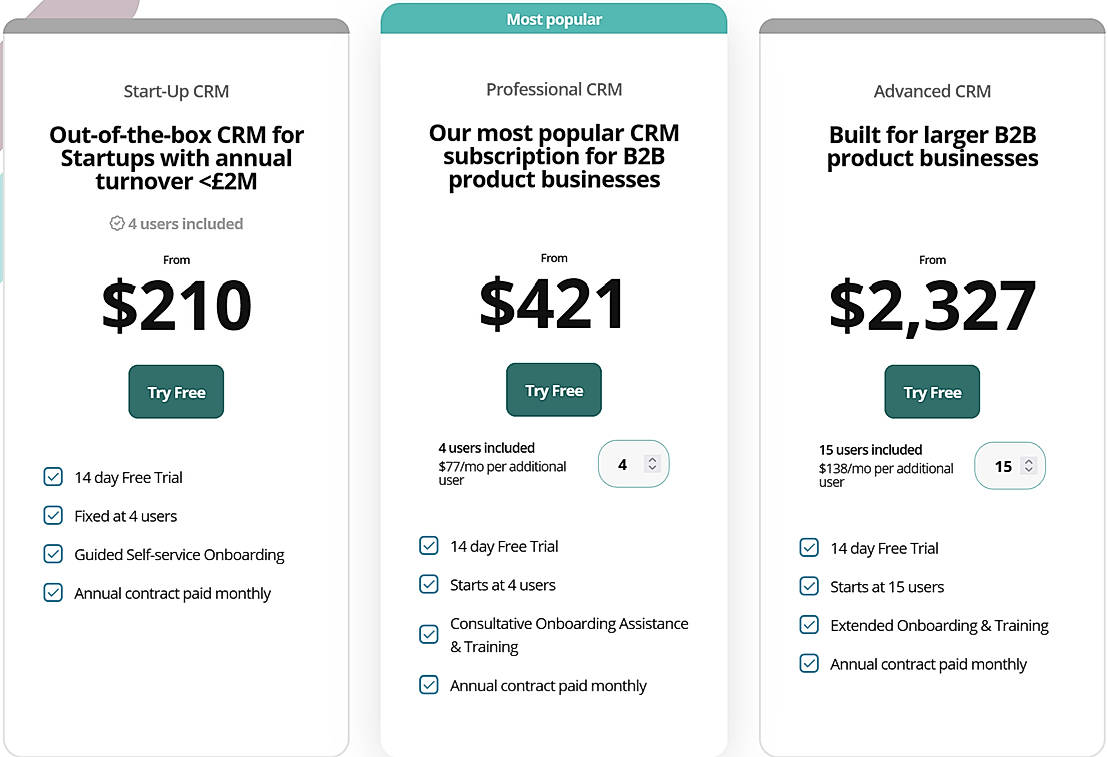Click Start-Up plan's Annual contract checkmark icon
Screen dimensions: 1108x757
pos(53,593)
